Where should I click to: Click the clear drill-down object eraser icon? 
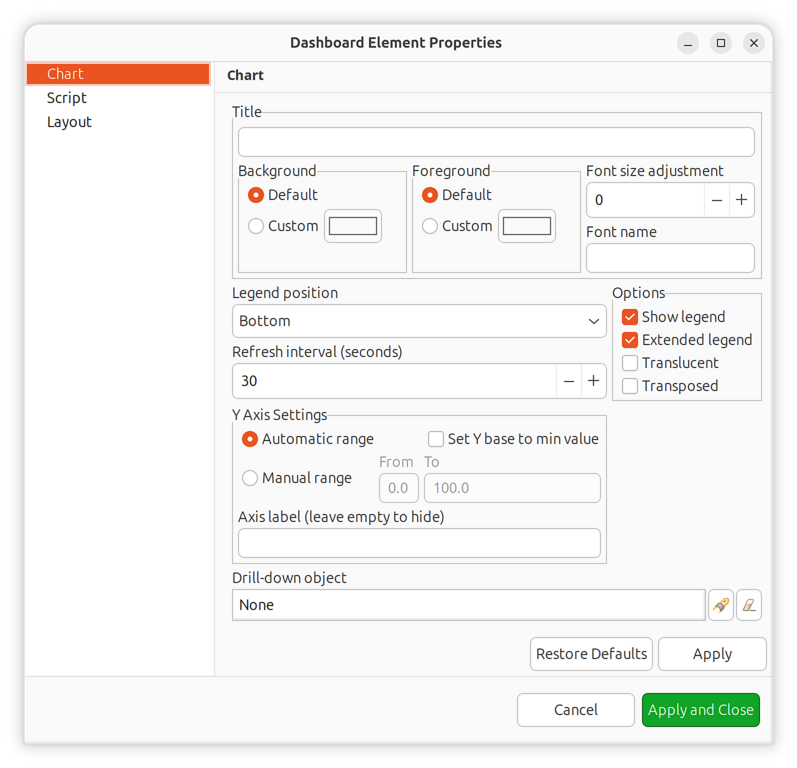point(749,605)
